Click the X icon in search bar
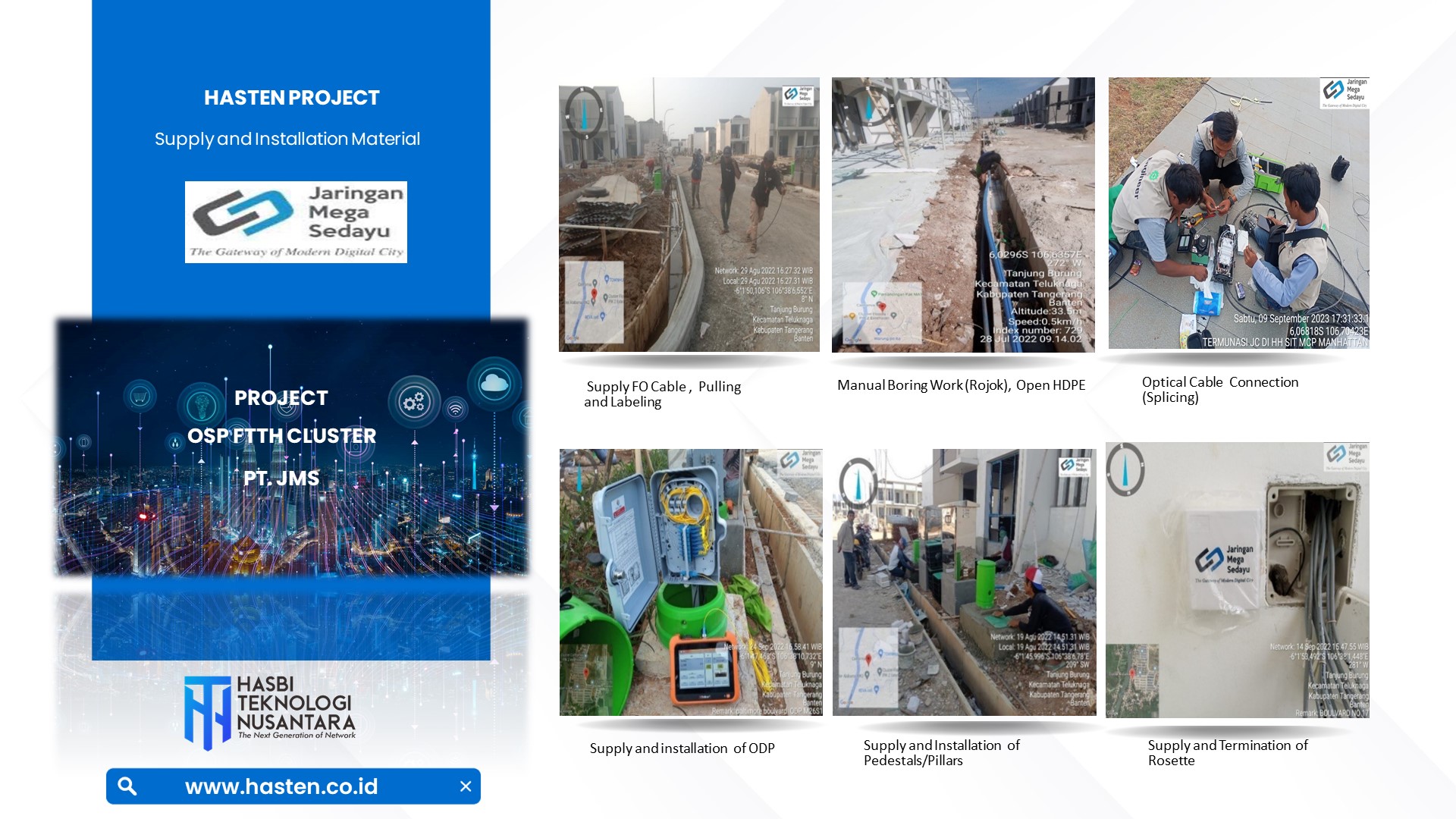Screen dimensions: 1456x819 pyautogui.click(x=466, y=786)
